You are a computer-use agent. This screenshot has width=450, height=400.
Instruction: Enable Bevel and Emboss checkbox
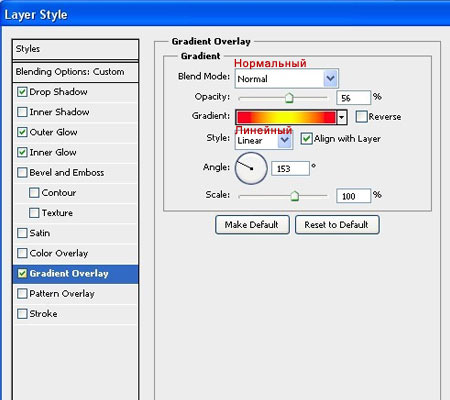coord(22,173)
